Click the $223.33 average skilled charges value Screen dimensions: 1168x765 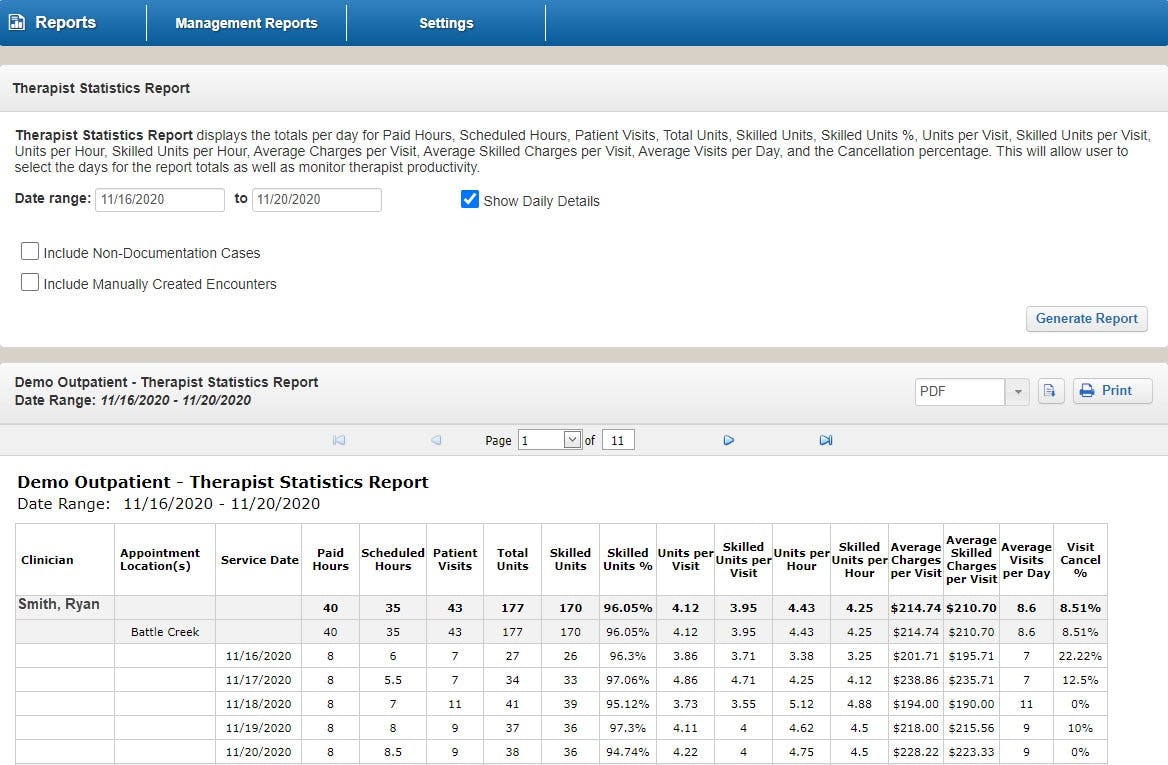pos(971,752)
